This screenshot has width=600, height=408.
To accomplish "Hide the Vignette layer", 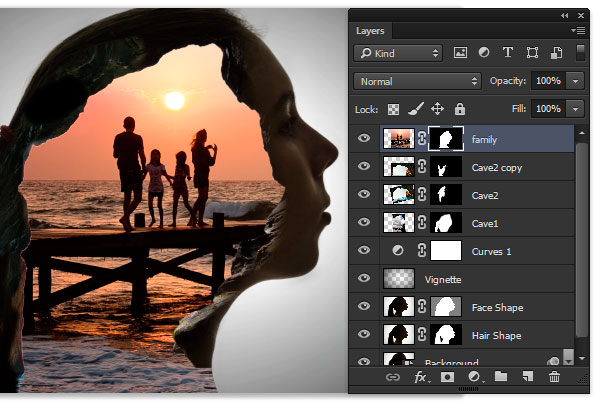I will [364, 278].
